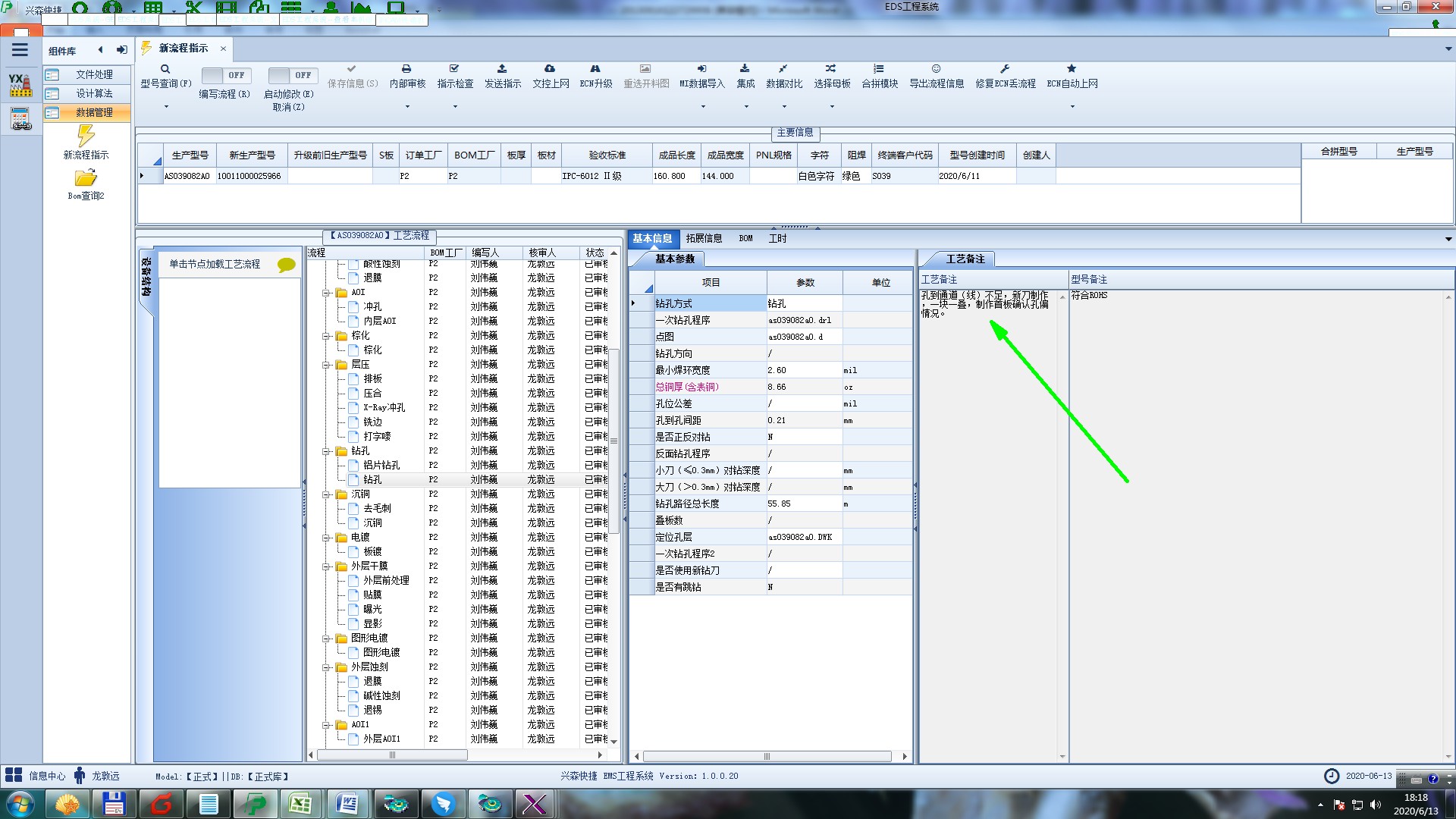1456x819 pixels.
Task: Select 数据管理 in the component library
Action: coord(93,112)
